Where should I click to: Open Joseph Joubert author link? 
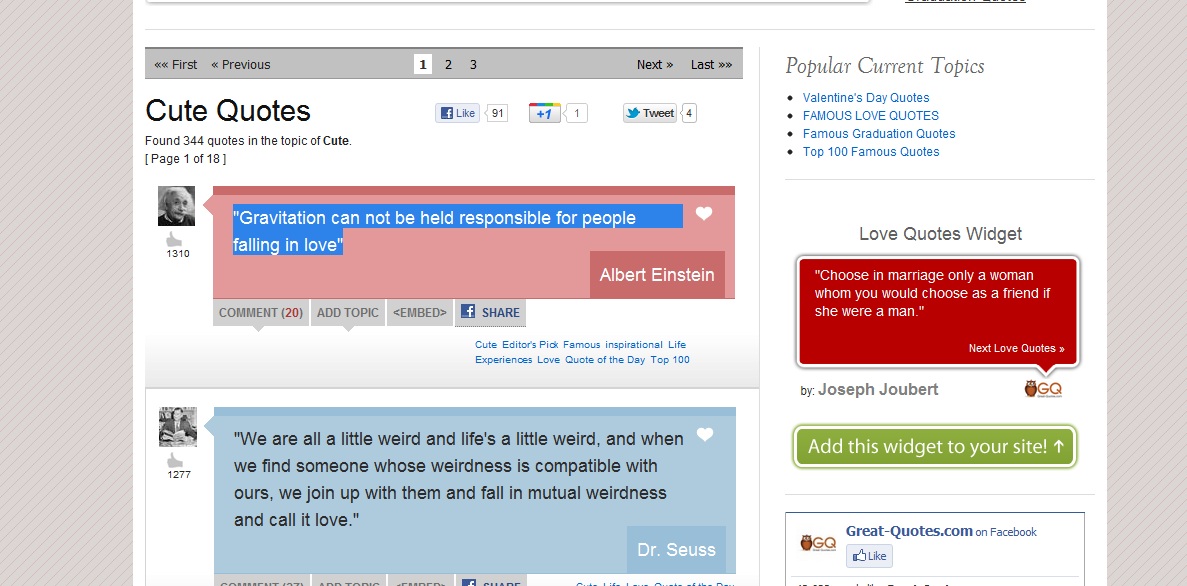[878, 390]
